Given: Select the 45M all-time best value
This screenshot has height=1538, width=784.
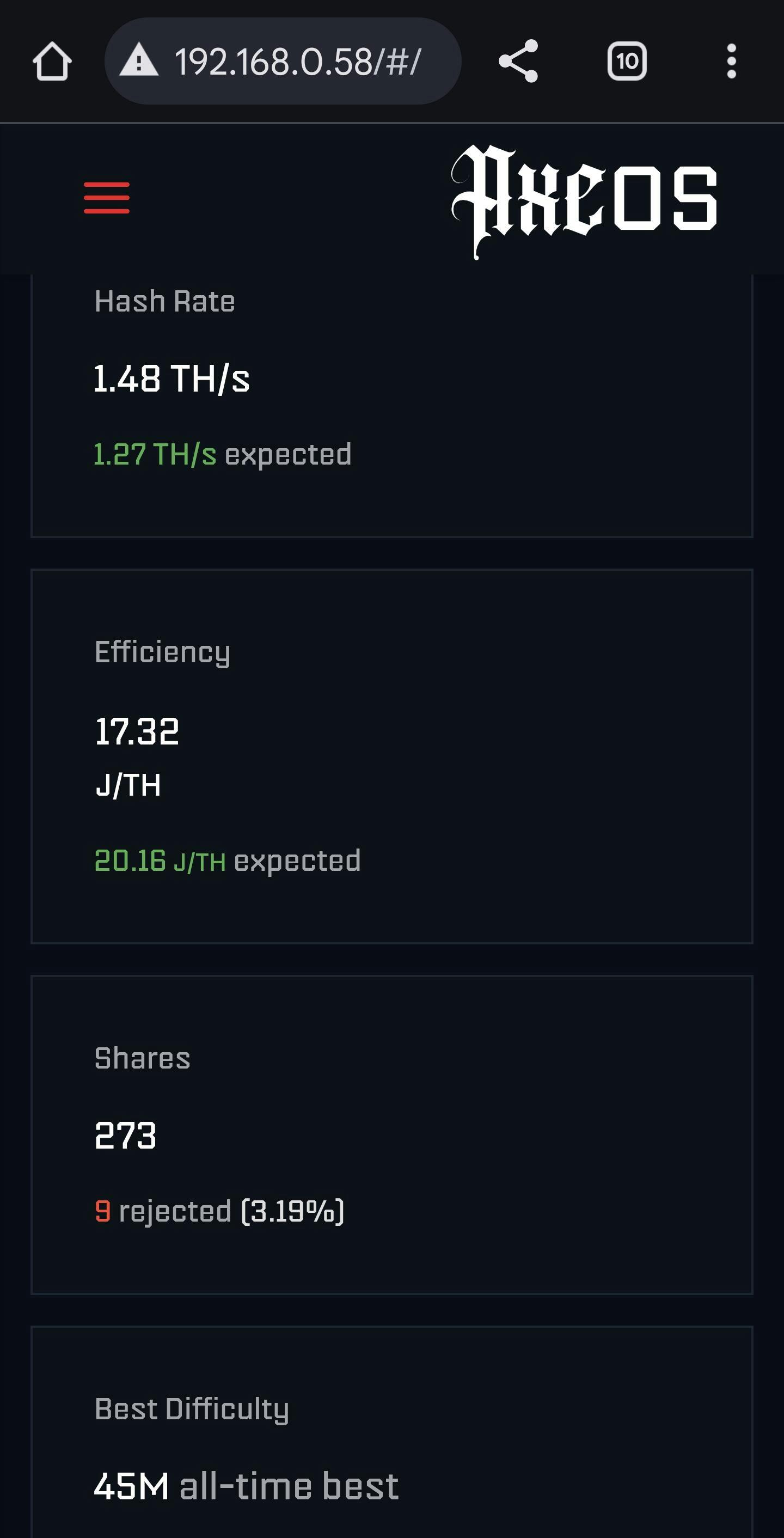Looking at the screenshot, I should point(131,1487).
